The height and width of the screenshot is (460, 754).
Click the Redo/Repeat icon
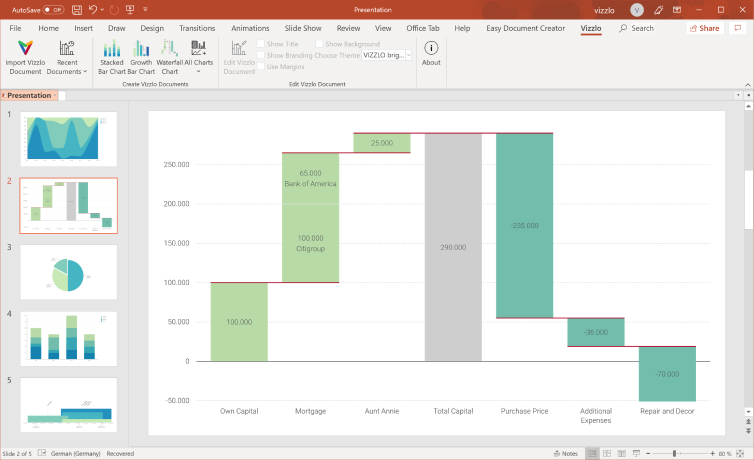click(x=114, y=10)
